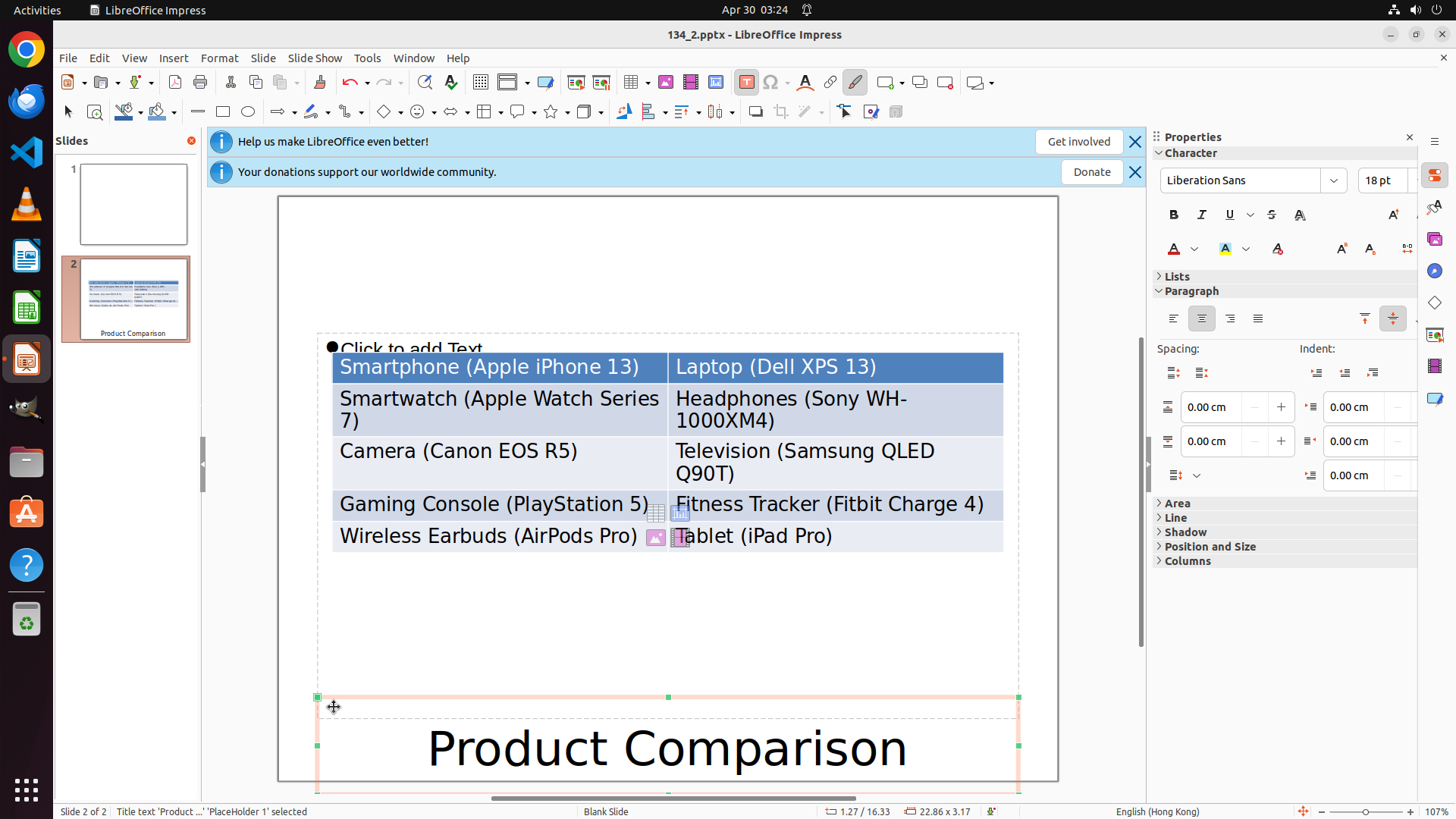Set paragraph alignment to left
This screenshot has width=1456, height=819.
click(x=1174, y=319)
